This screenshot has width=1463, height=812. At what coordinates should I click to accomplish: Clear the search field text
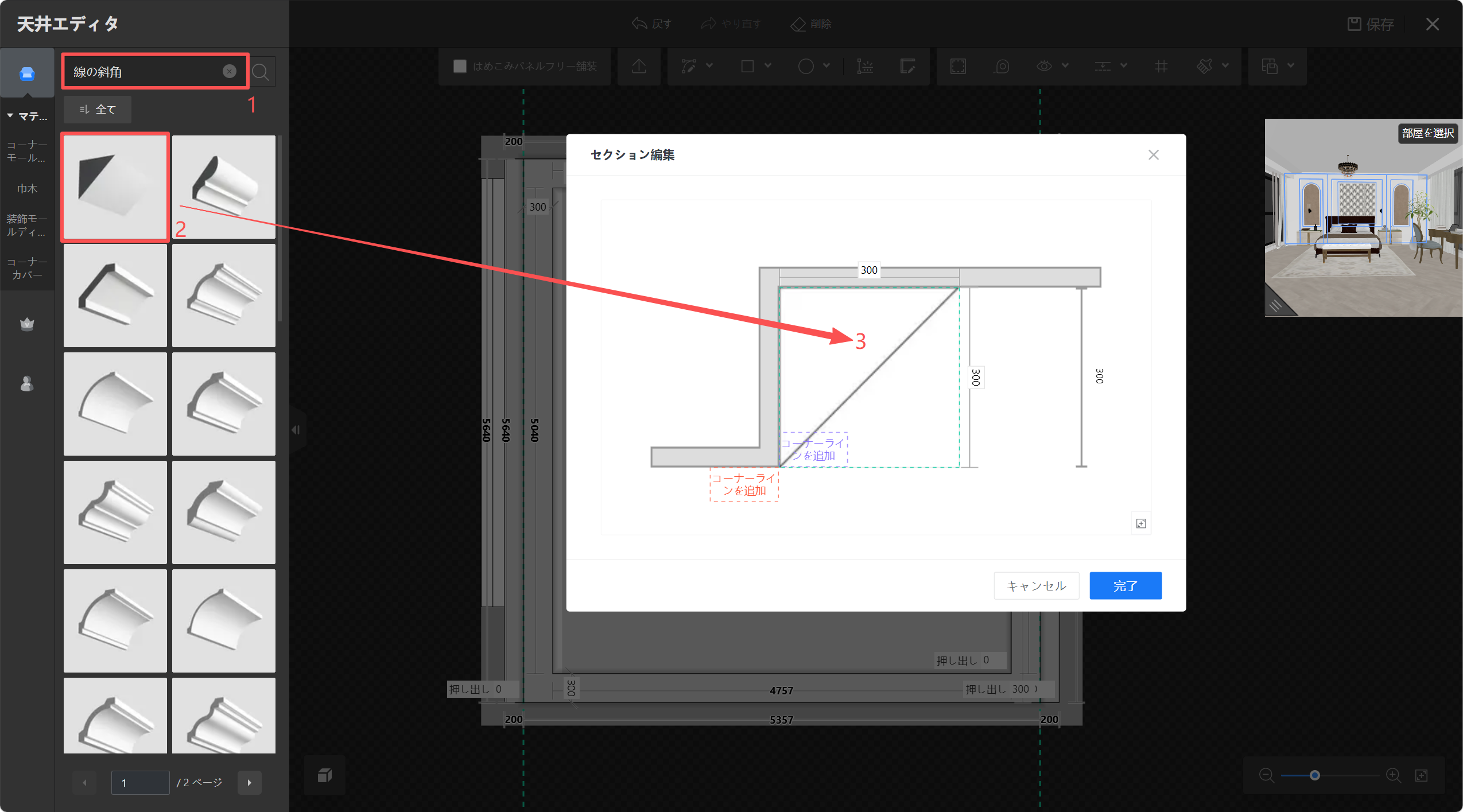(229, 71)
